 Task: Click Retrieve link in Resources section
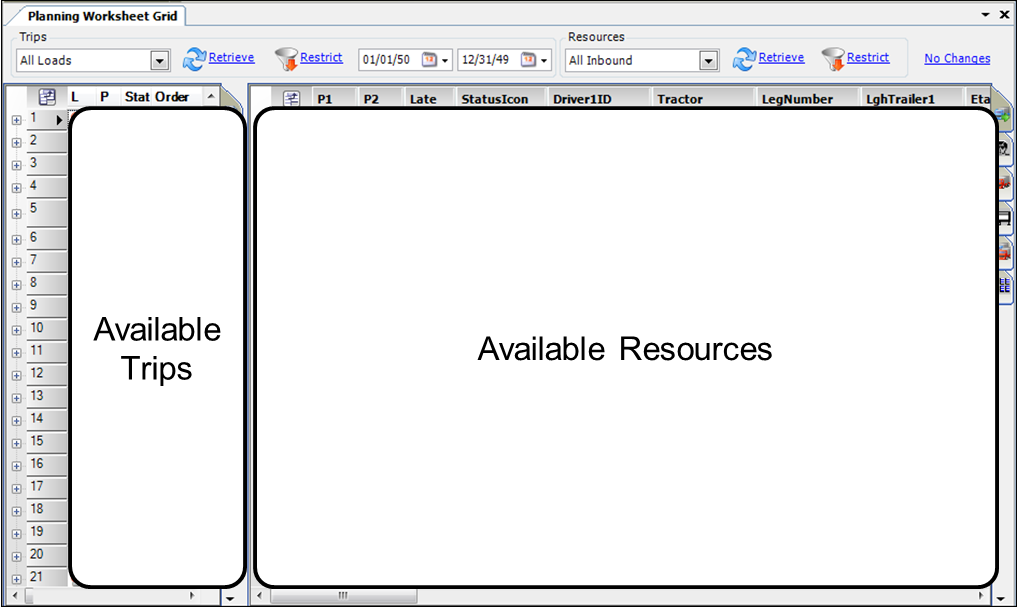click(x=782, y=57)
